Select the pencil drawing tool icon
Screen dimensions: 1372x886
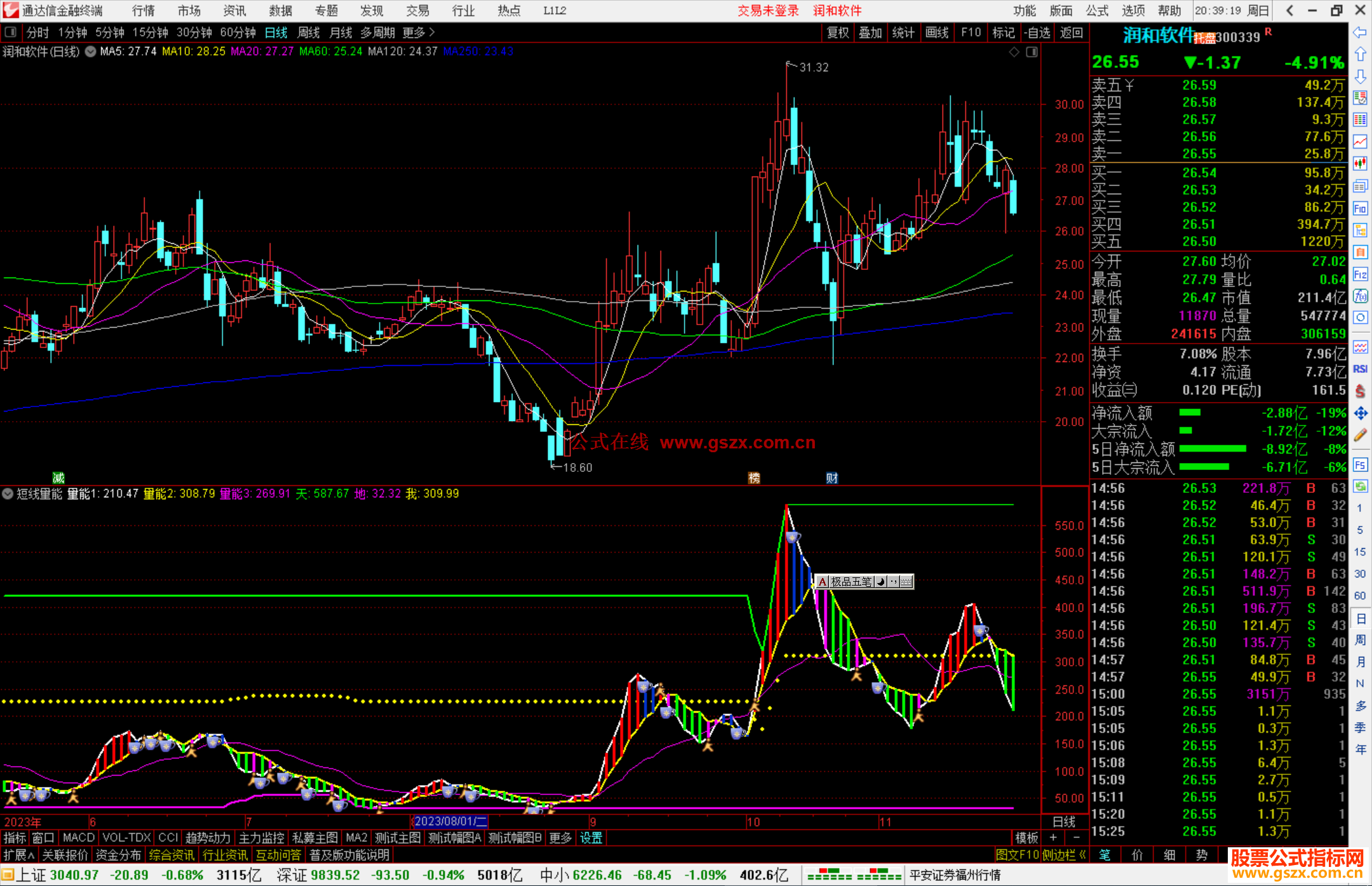pyautogui.click(x=1360, y=435)
